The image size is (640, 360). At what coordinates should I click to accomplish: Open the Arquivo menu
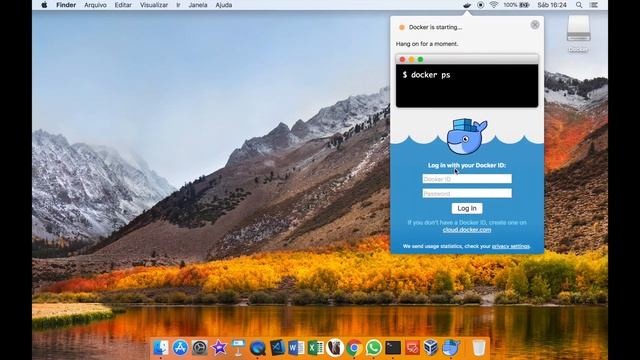(95, 5)
